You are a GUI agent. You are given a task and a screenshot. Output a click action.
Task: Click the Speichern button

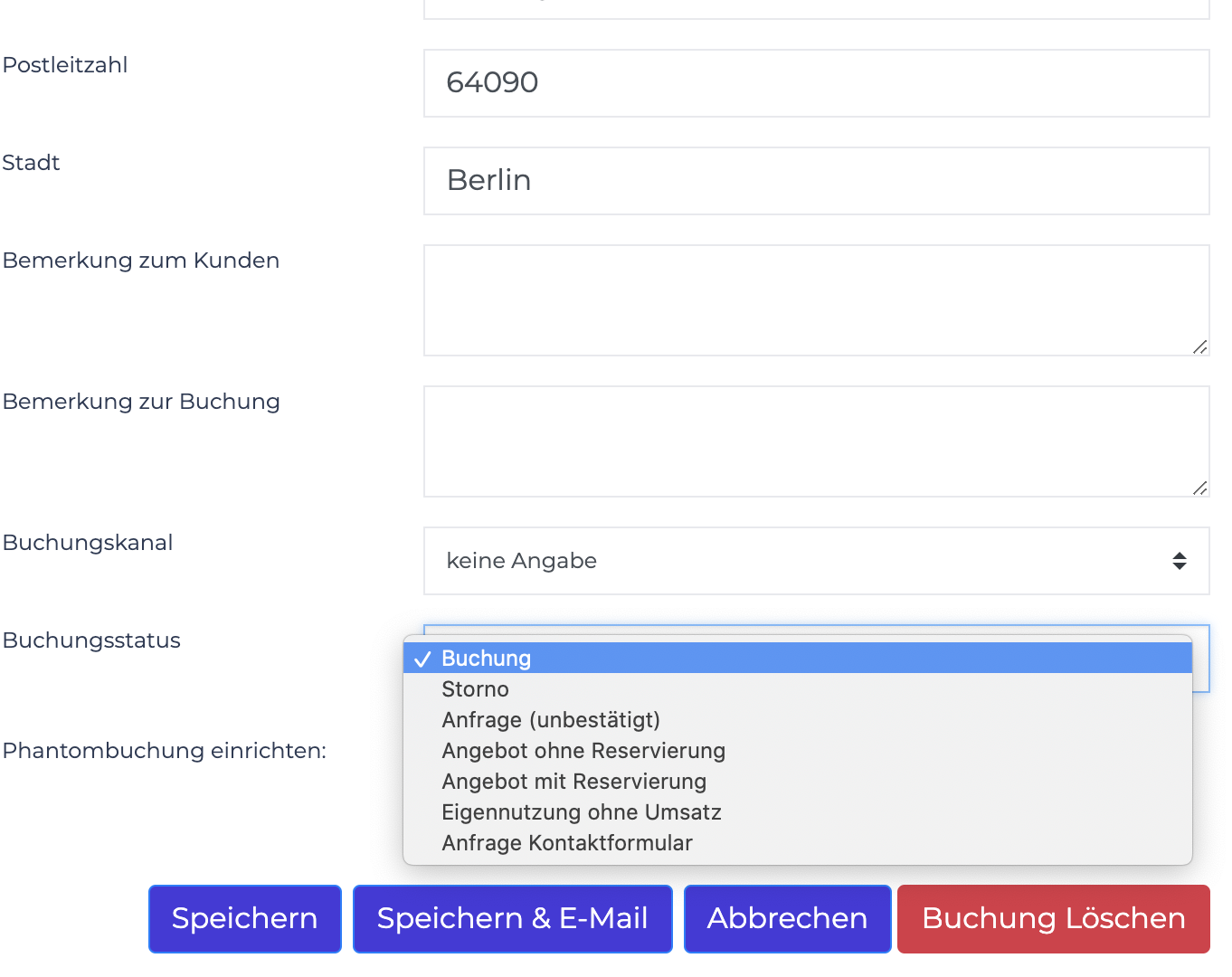pos(245,919)
